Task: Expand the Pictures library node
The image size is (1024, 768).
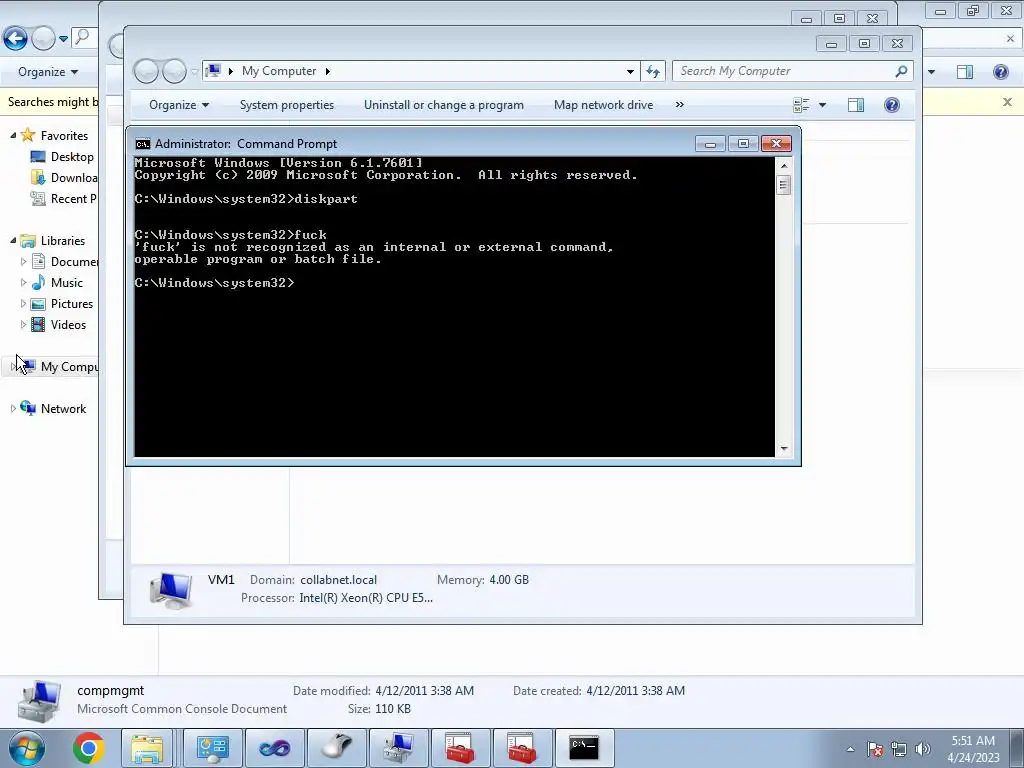Action: tap(24, 304)
